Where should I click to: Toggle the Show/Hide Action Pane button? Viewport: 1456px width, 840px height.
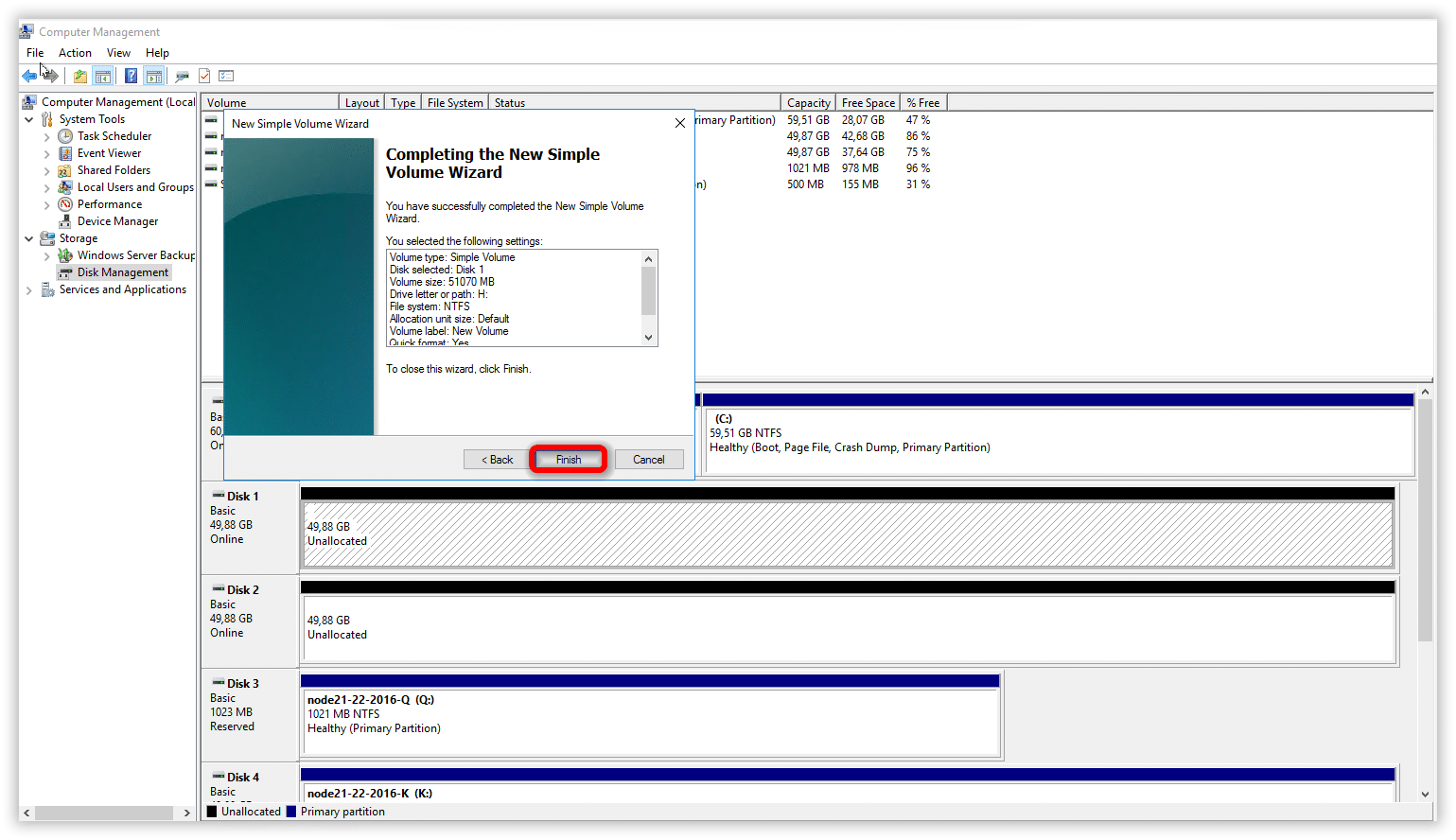pos(154,77)
